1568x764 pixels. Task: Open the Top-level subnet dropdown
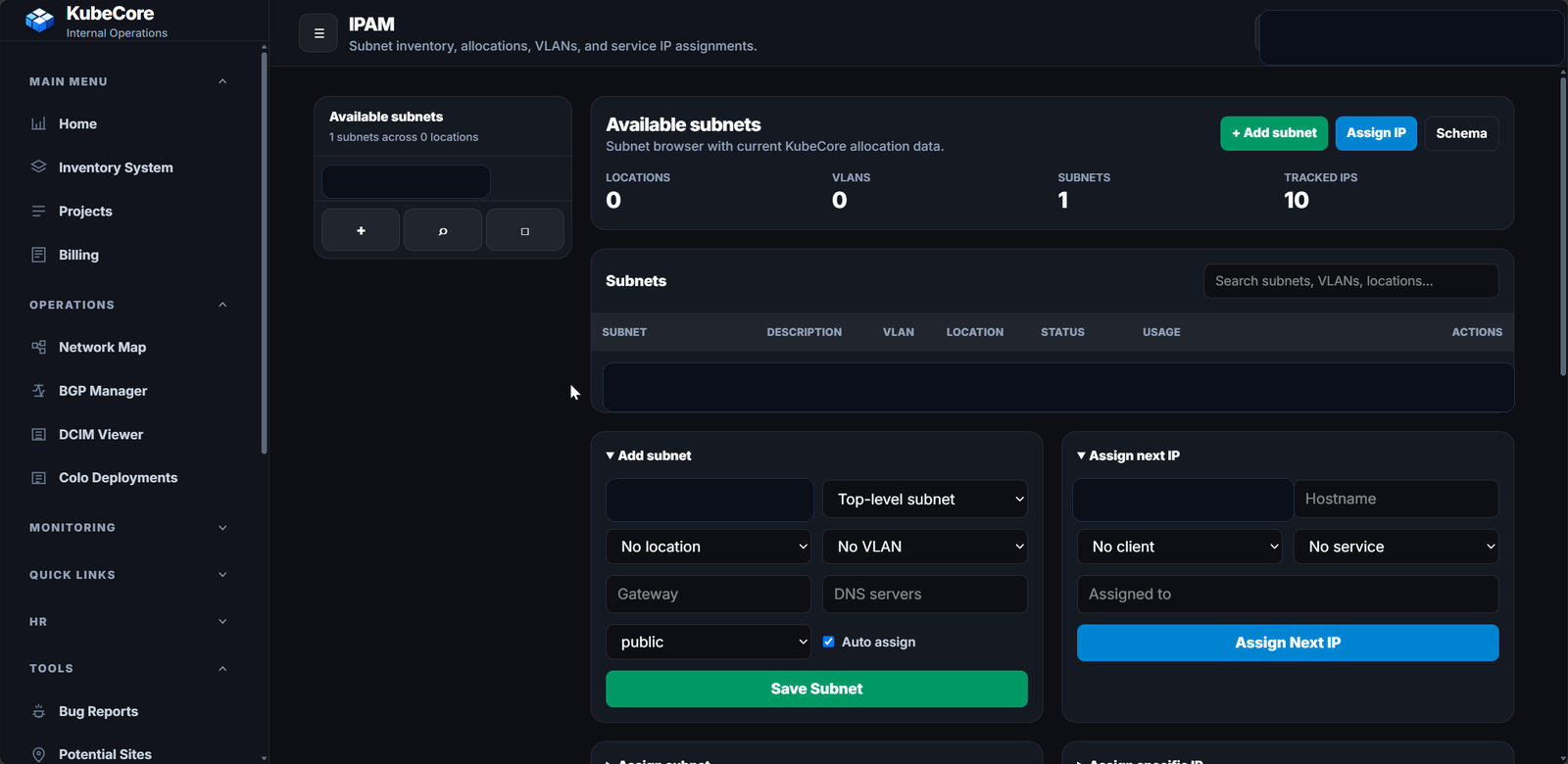click(x=925, y=500)
